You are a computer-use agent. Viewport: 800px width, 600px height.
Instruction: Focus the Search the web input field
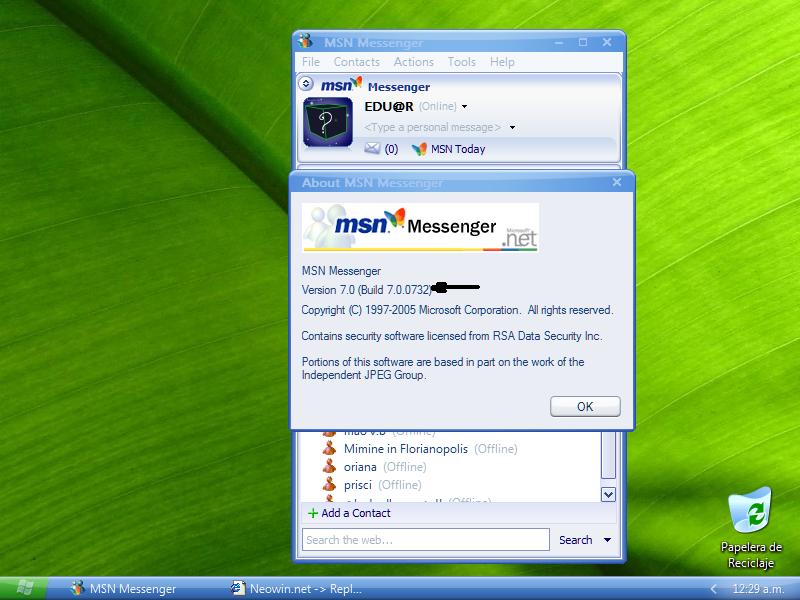tap(426, 540)
